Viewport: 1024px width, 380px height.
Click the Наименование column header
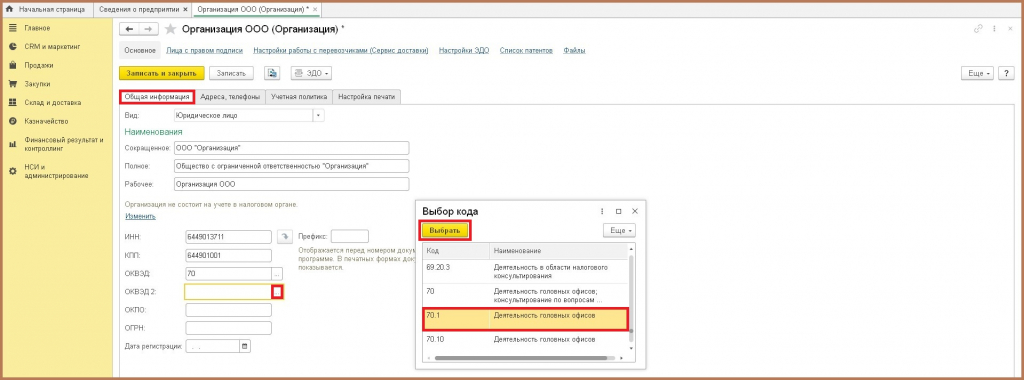coord(558,251)
